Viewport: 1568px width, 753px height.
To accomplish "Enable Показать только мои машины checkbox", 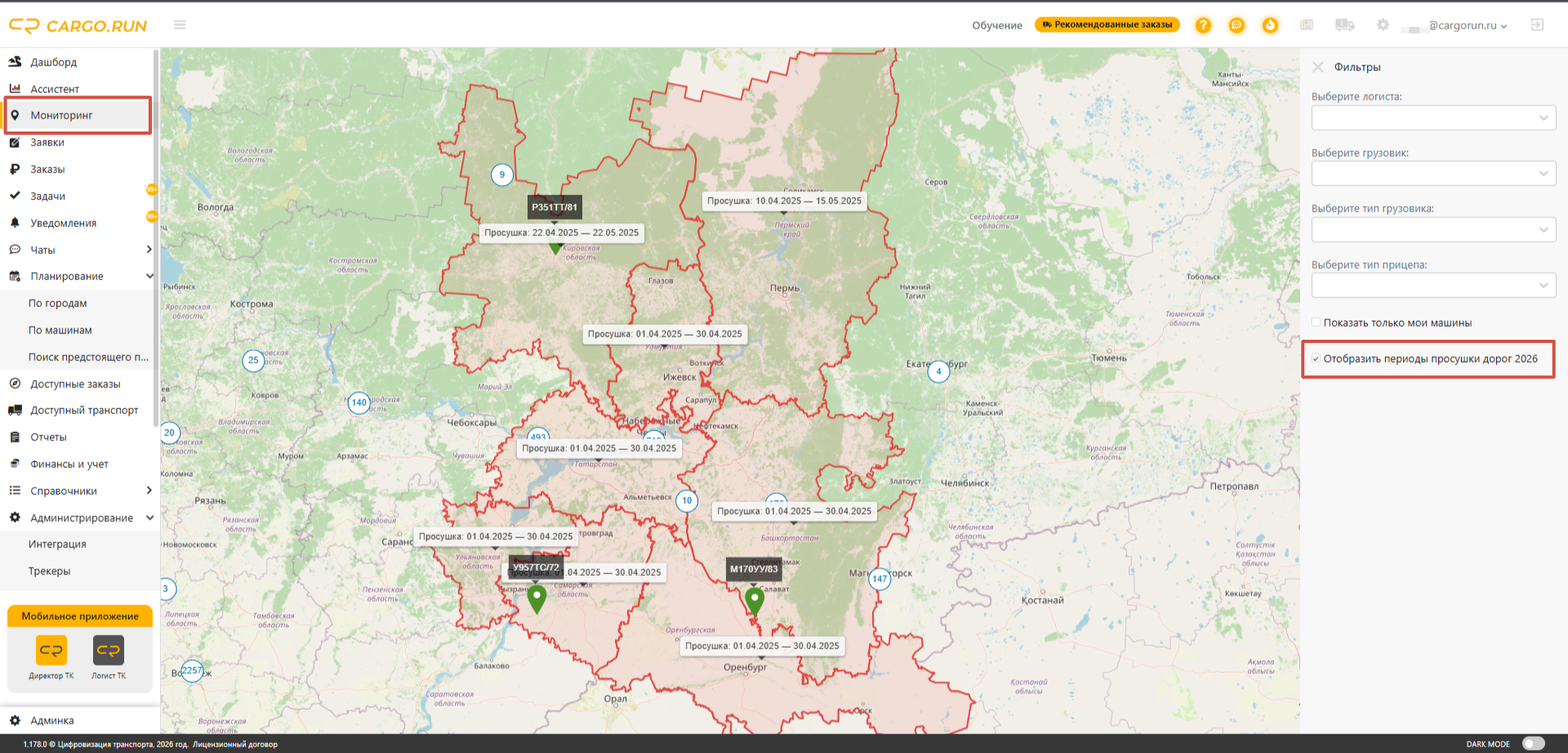I will tap(1316, 323).
